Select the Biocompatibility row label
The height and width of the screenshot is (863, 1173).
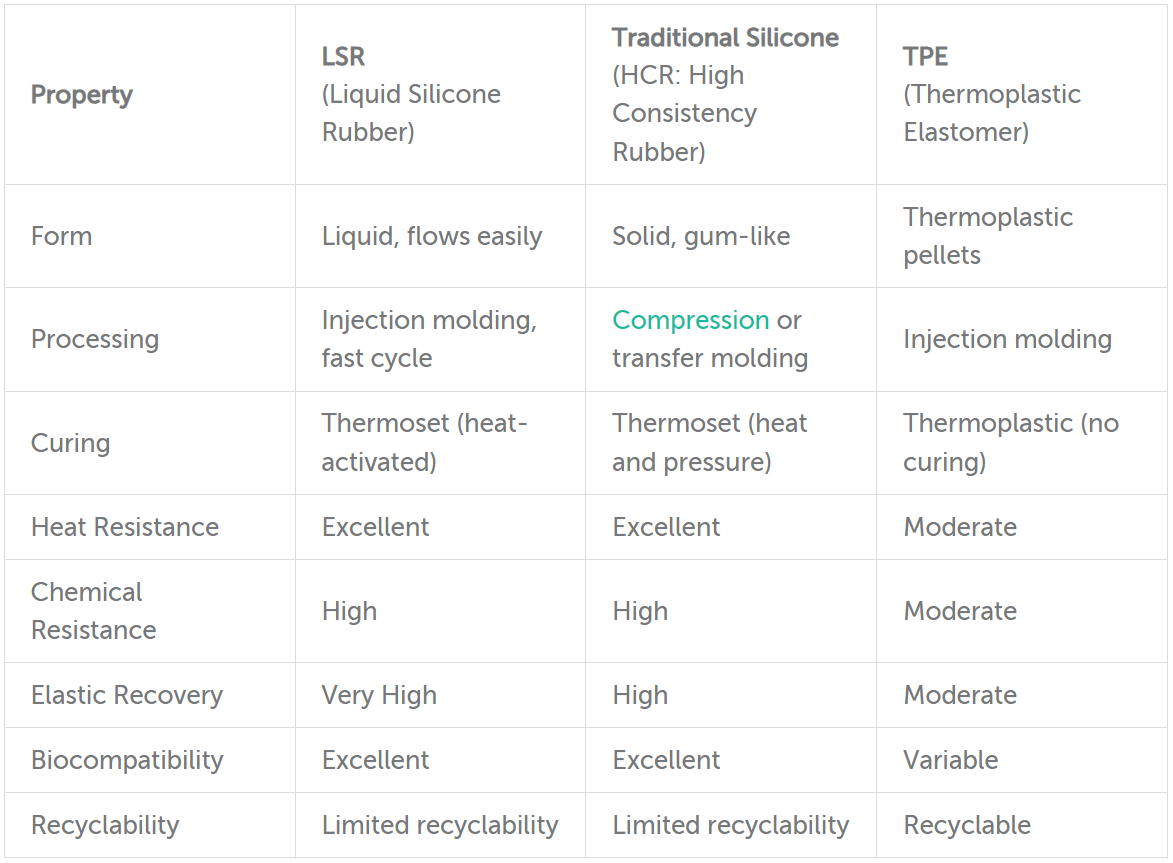(x=127, y=761)
